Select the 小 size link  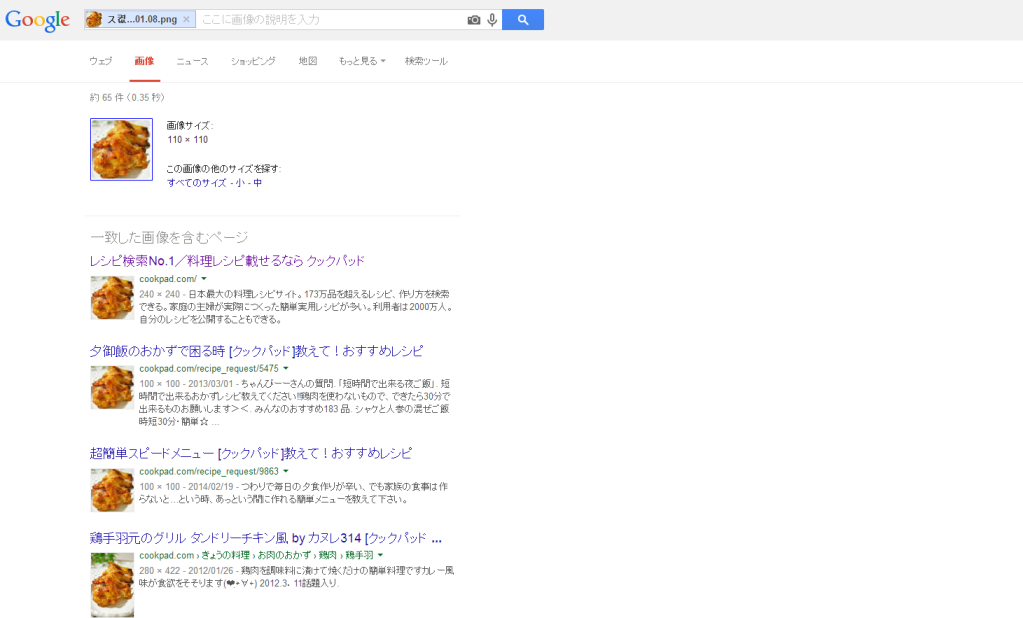click(x=240, y=183)
